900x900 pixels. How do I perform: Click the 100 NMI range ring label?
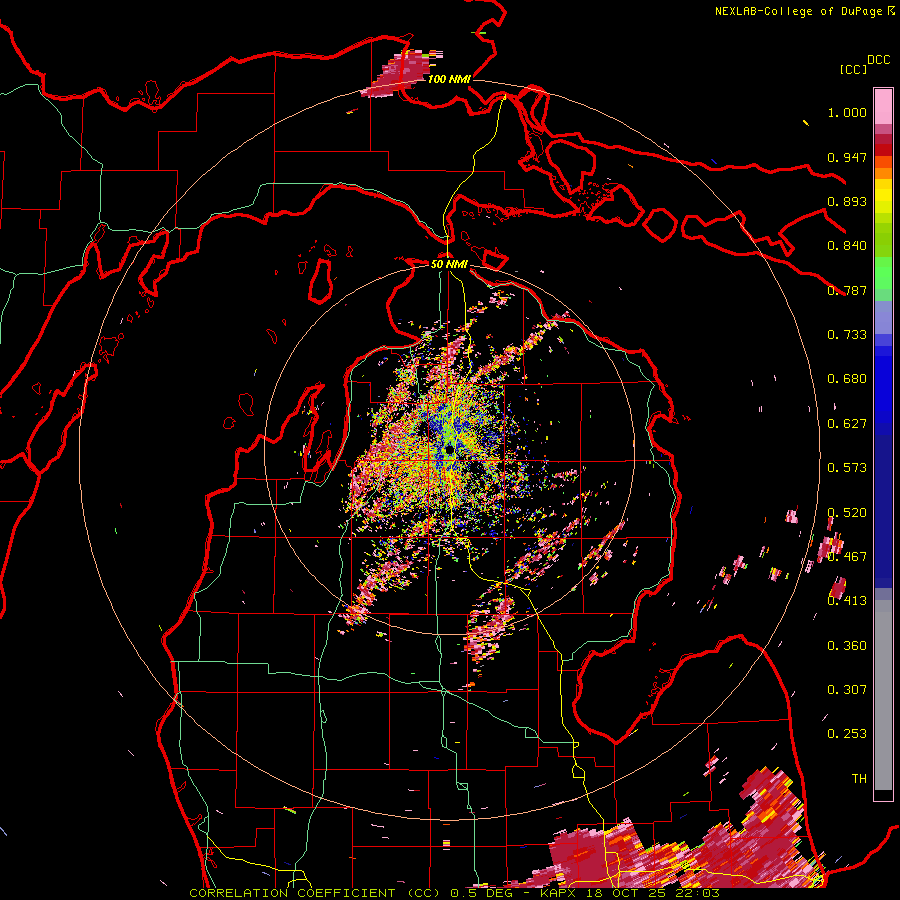click(x=449, y=79)
